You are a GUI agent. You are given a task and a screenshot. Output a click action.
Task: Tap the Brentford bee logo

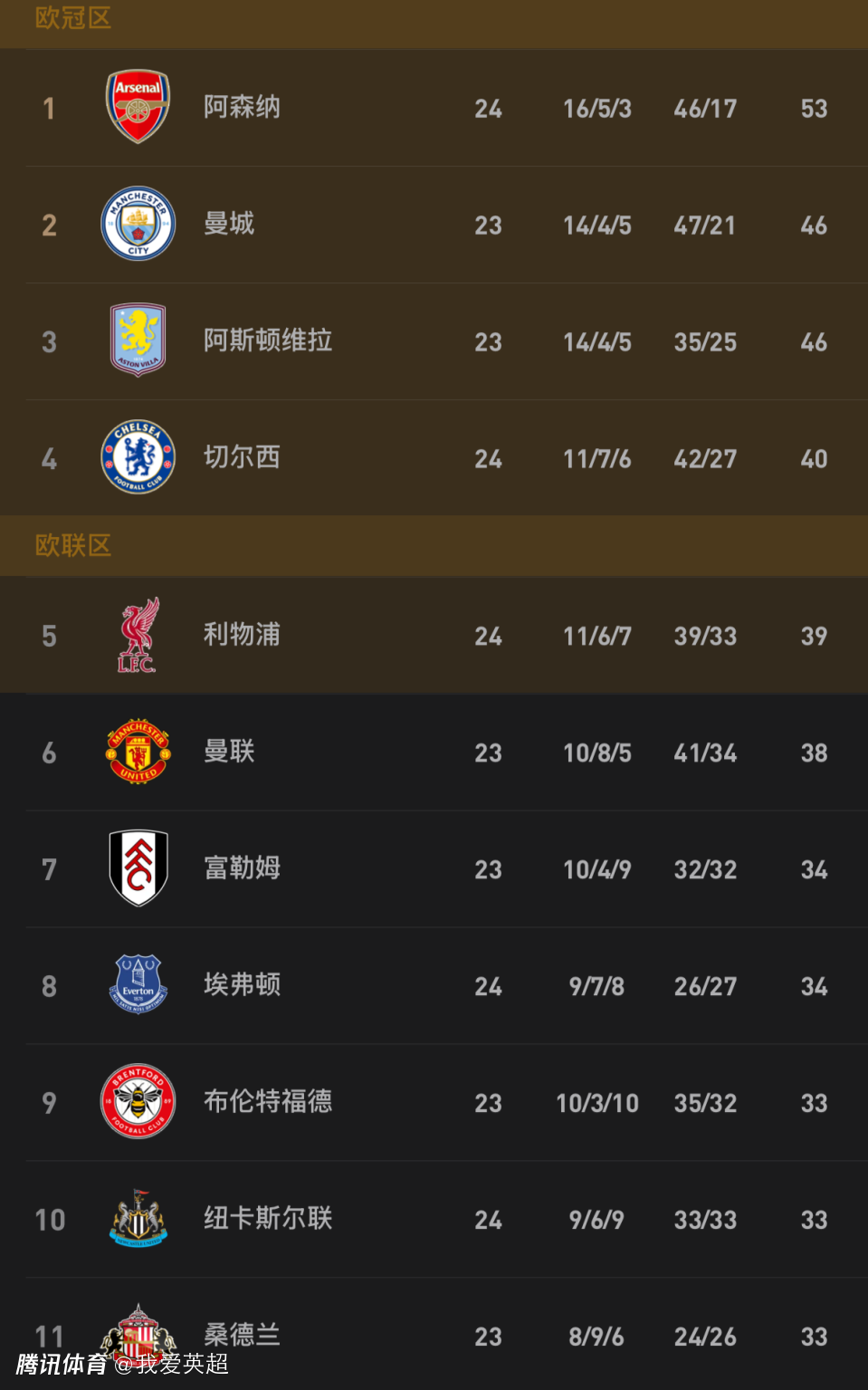click(x=138, y=1101)
